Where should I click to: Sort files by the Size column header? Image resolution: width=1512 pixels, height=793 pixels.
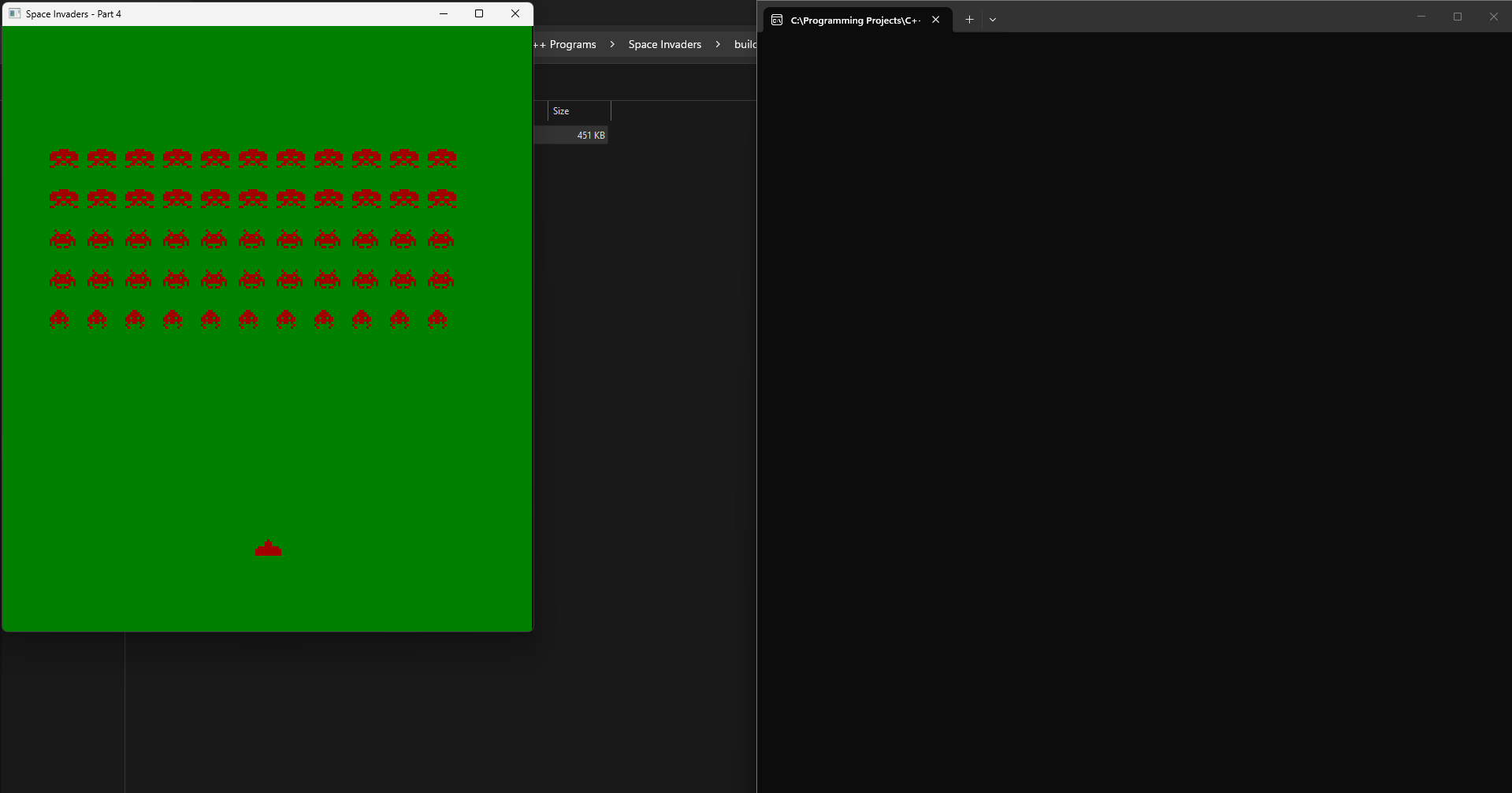point(579,111)
